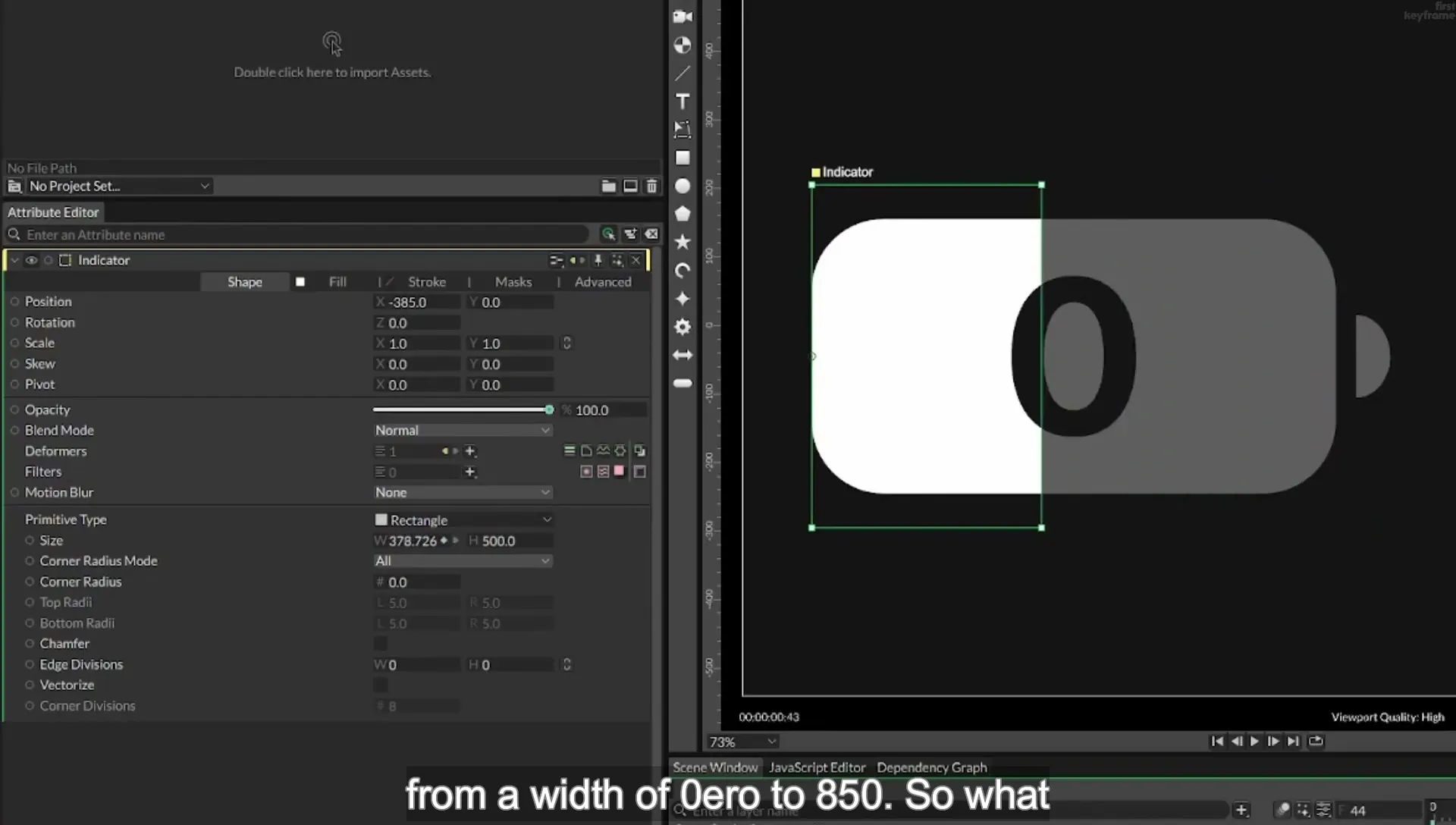The width and height of the screenshot is (1456, 825).
Task: Select the Capsule shape tool
Action: pyautogui.click(x=682, y=383)
